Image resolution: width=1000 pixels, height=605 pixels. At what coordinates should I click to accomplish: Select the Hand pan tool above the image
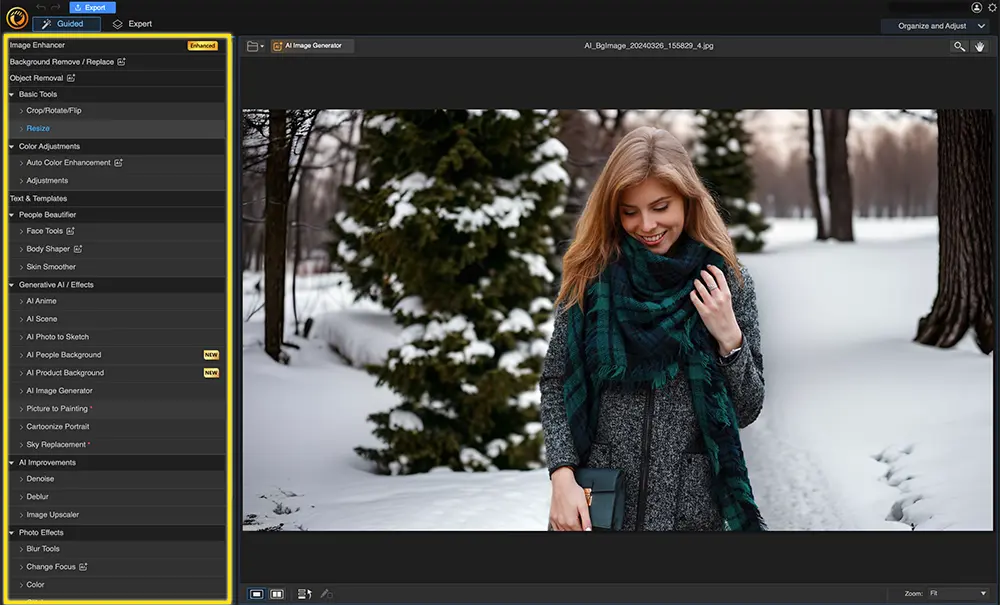pos(981,46)
